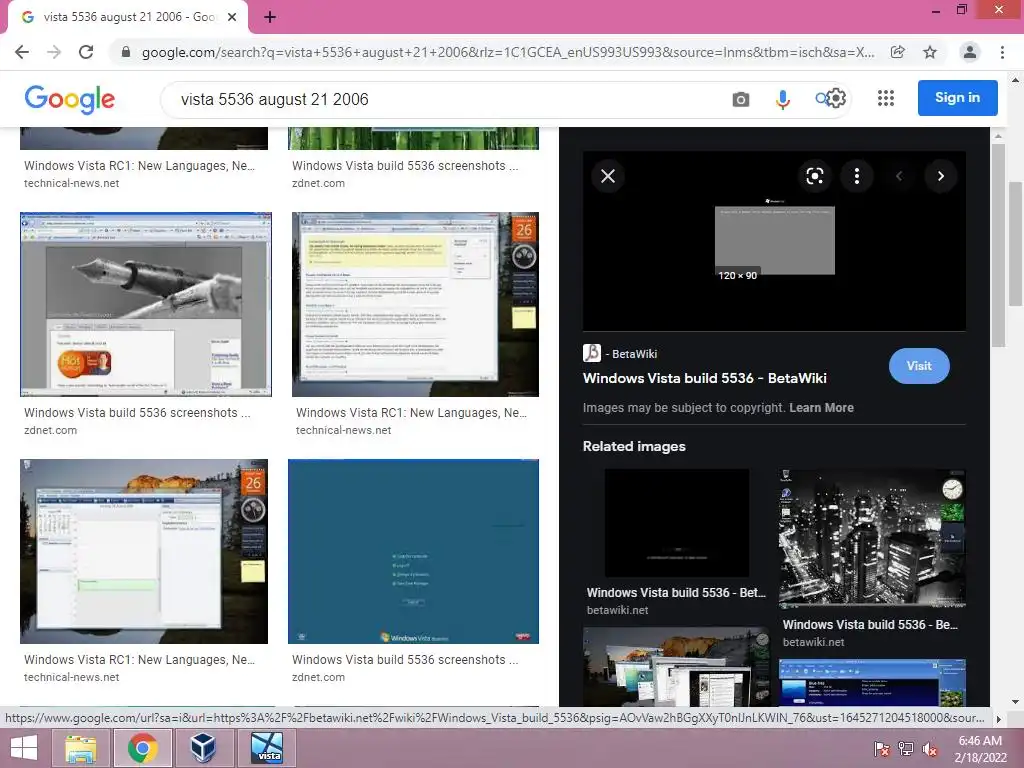The width and height of the screenshot is (1024, 768).
Task: Open the BetaWiki source link
Action: pos(620,353)
